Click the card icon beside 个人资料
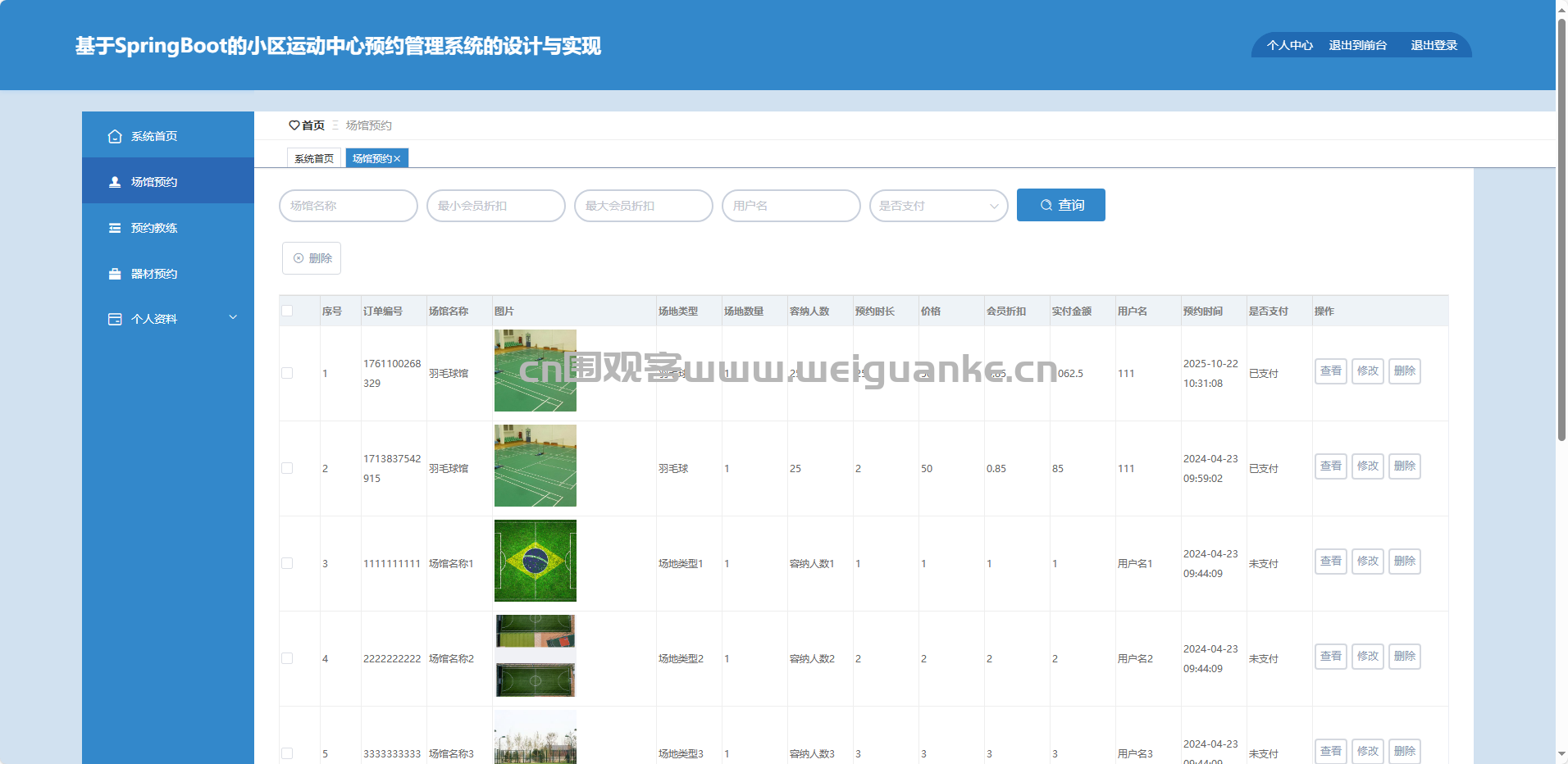The image size is (1568, 764). 115,319
